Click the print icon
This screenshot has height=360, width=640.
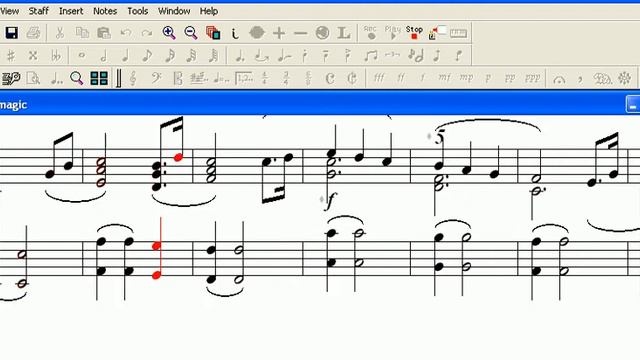[x=33, y=33]
